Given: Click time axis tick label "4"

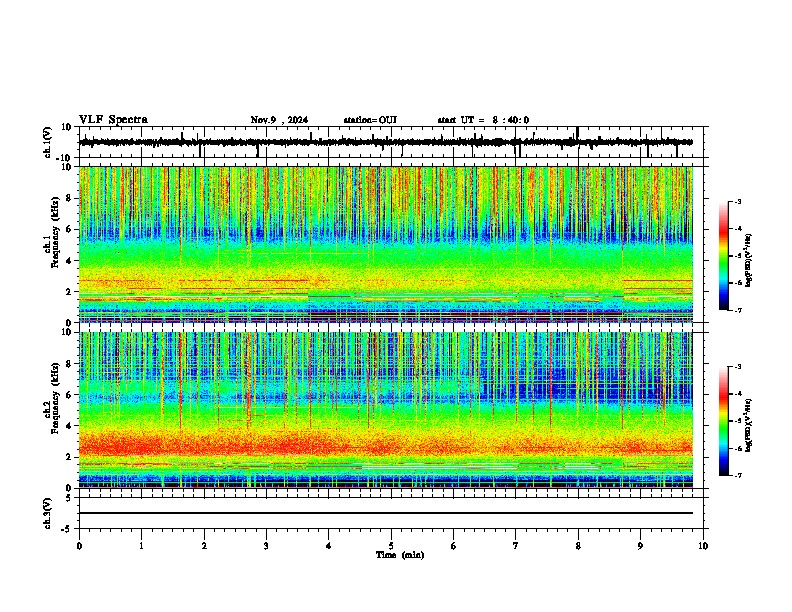Looking at the screenshot, I should click(329, 546).
